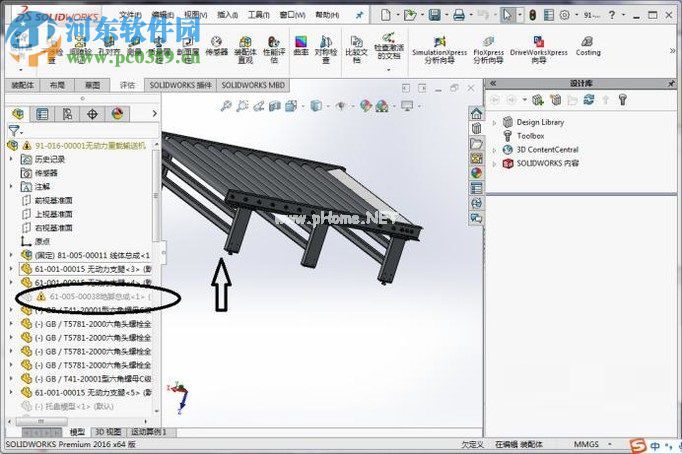
Task: Click the 比较文档 compare documents tool
Action: pos(357,50)
